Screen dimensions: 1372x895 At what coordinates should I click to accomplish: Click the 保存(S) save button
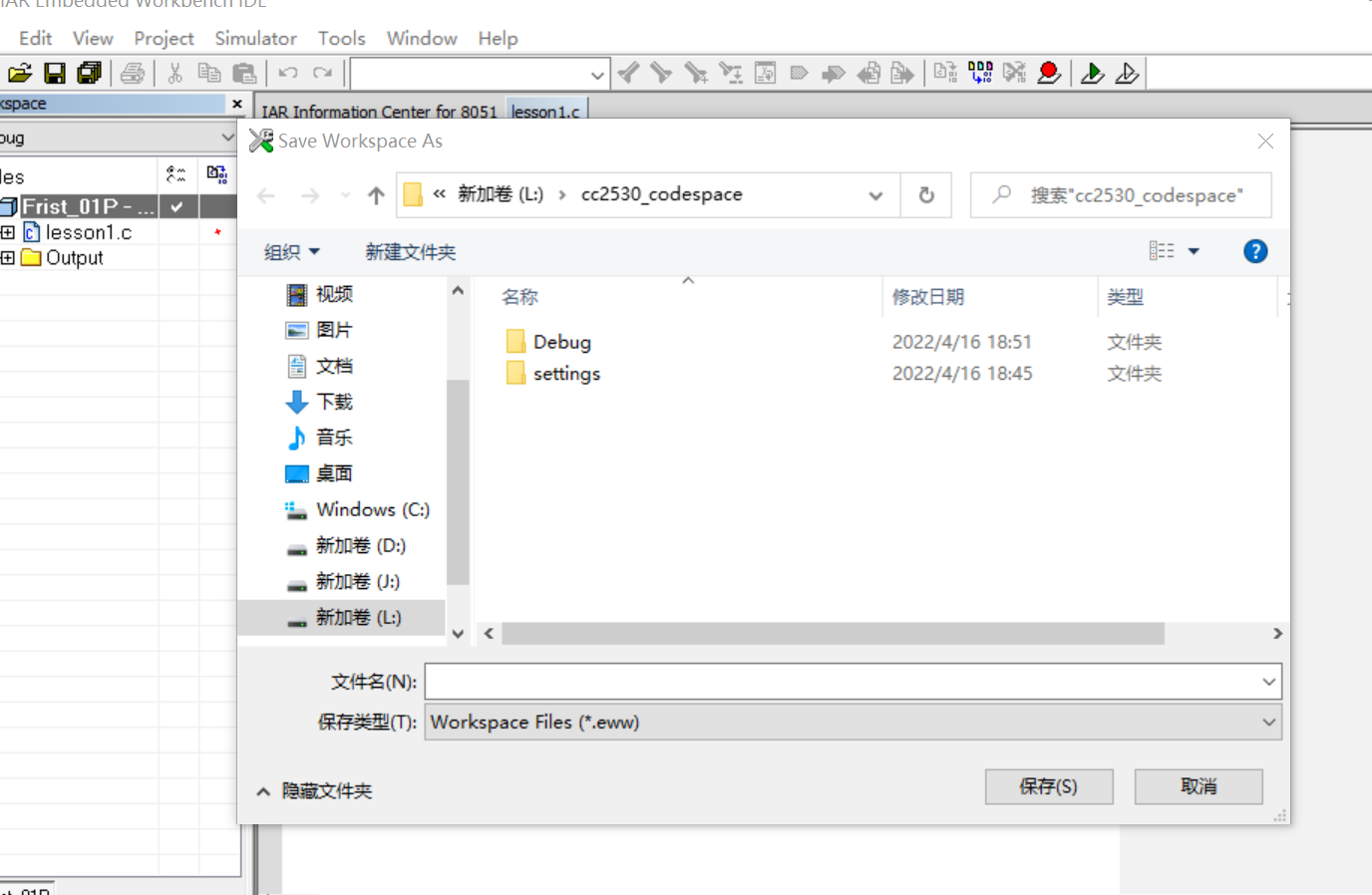[1049, 786]
